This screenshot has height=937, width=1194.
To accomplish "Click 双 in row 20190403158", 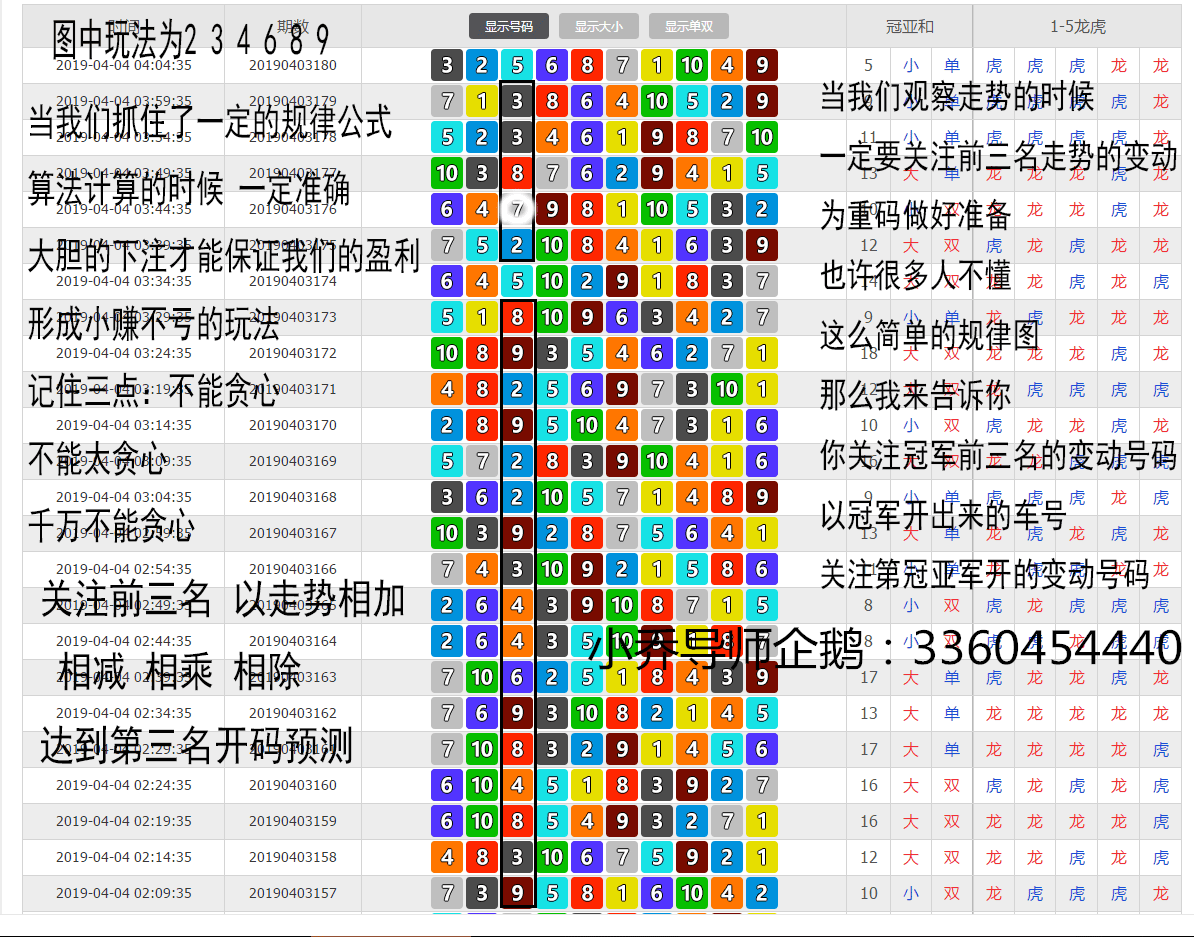I will coord(952,857).
